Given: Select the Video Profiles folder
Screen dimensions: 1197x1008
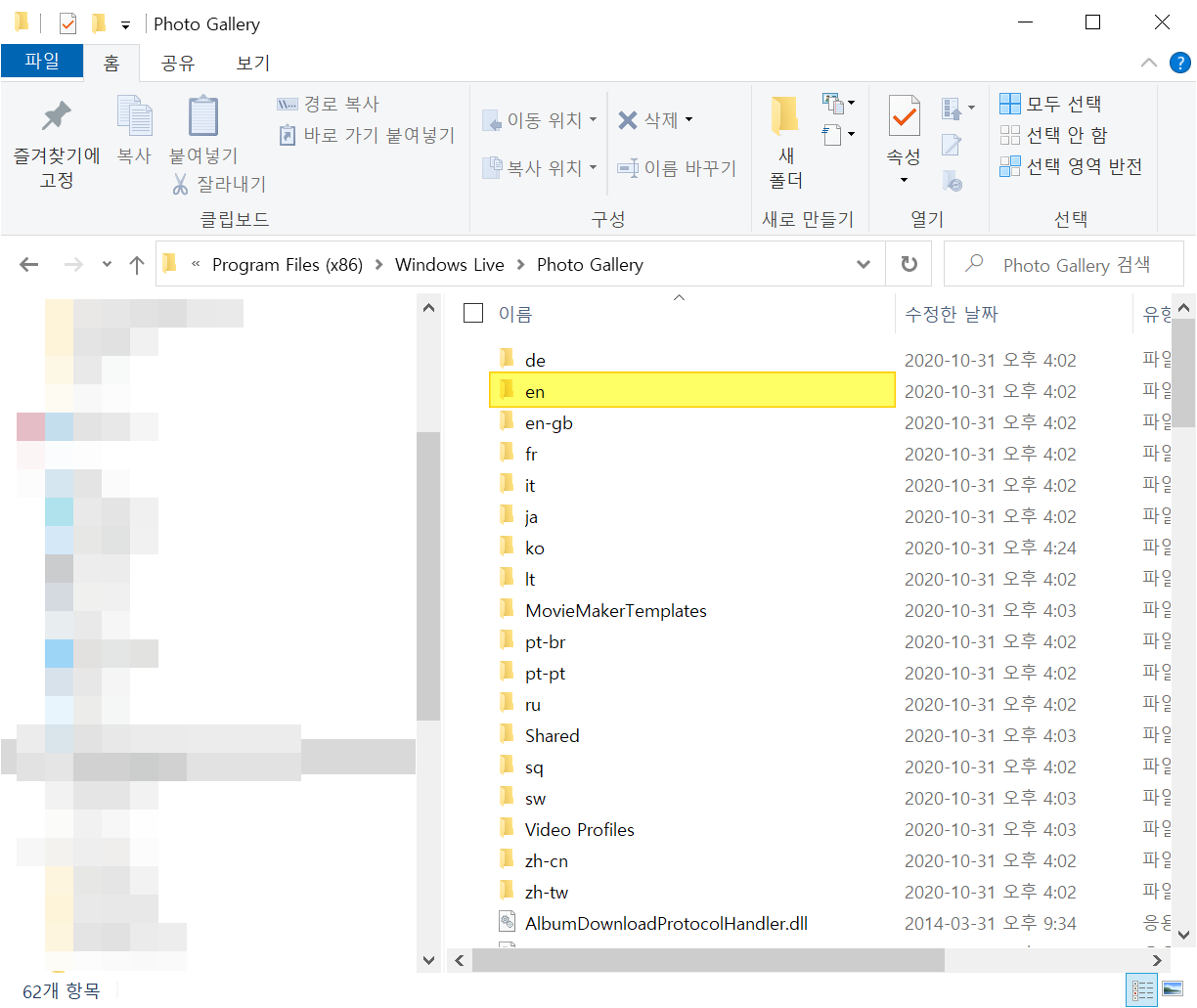Looking at the screenshot, I should pyautogui.click(x=691, y=829).
